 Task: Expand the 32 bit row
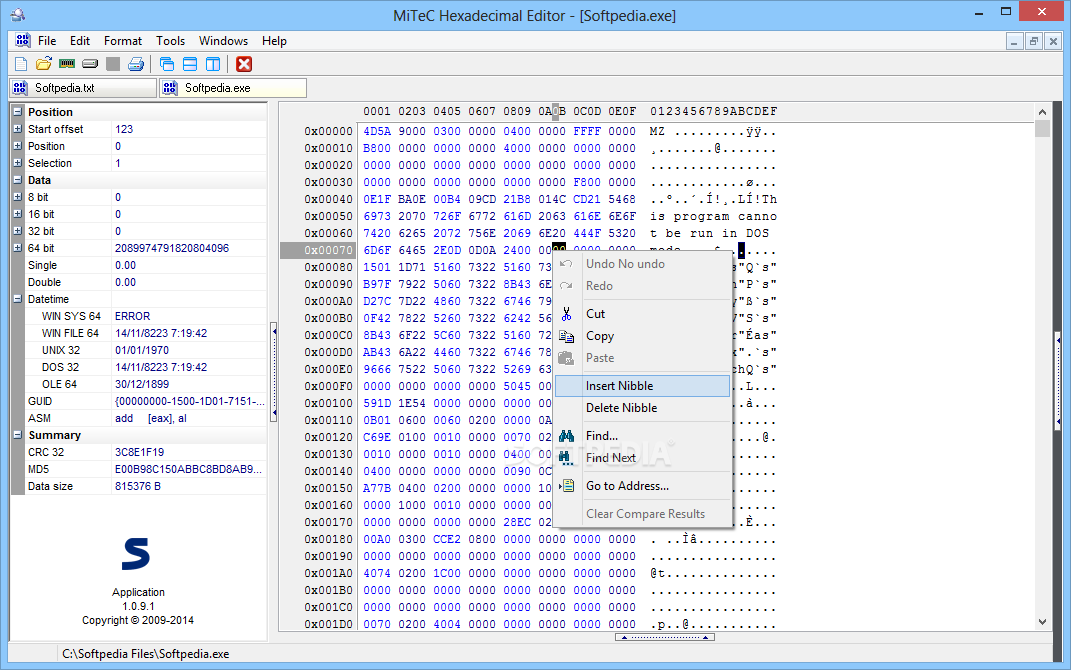18,231
